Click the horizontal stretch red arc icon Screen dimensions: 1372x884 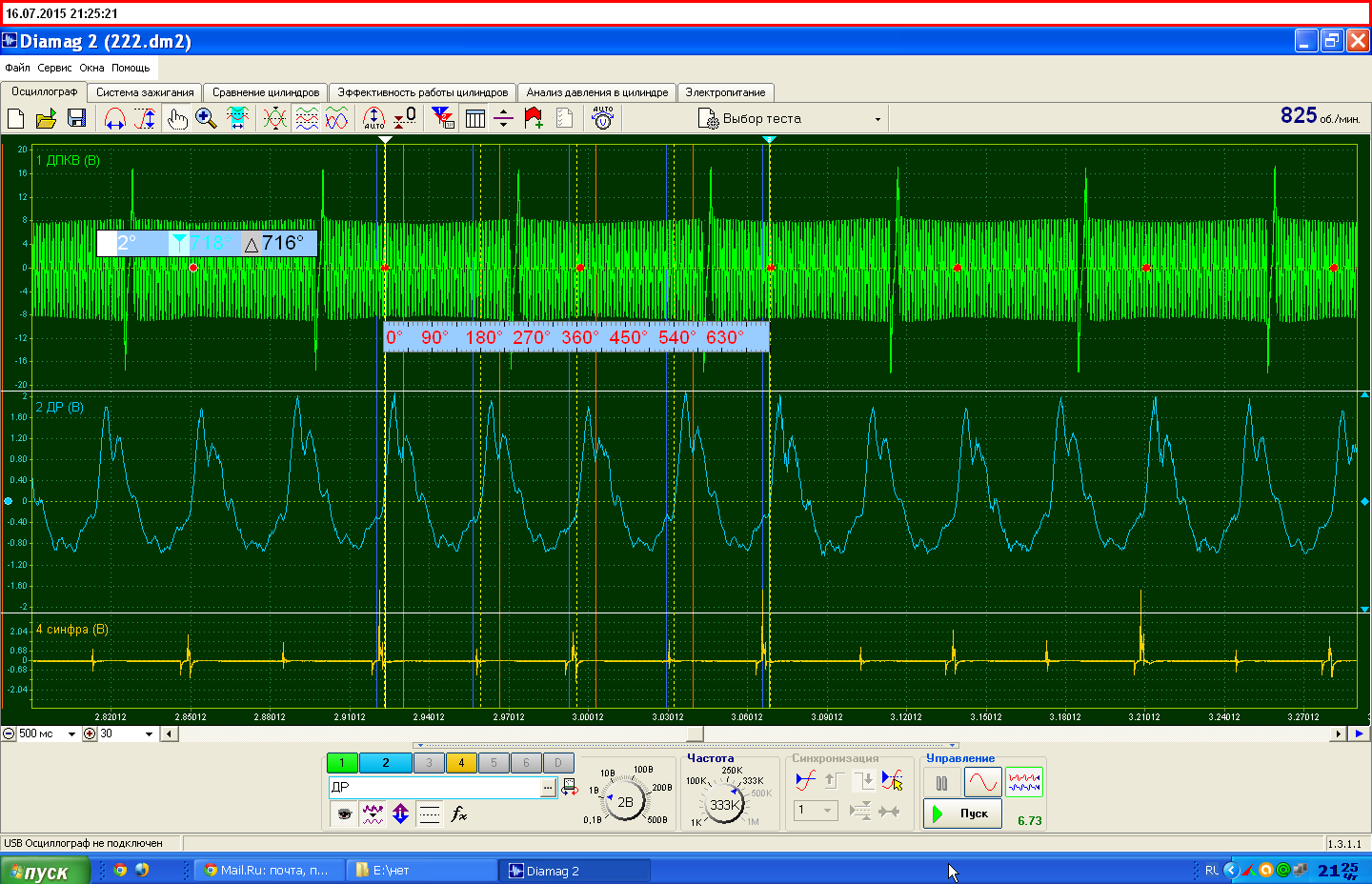[114, 118]
